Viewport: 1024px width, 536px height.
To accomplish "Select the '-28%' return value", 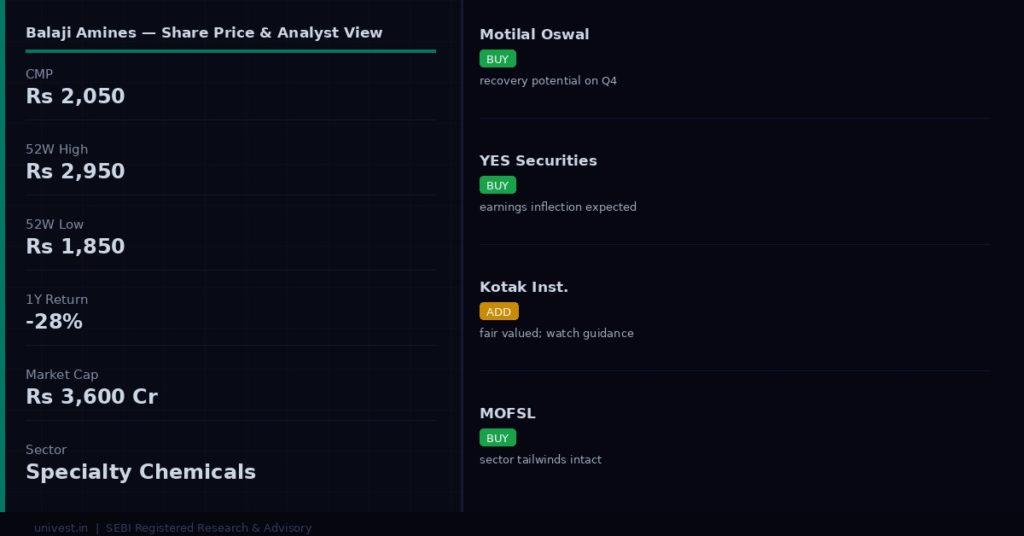I will pos(54,321).
